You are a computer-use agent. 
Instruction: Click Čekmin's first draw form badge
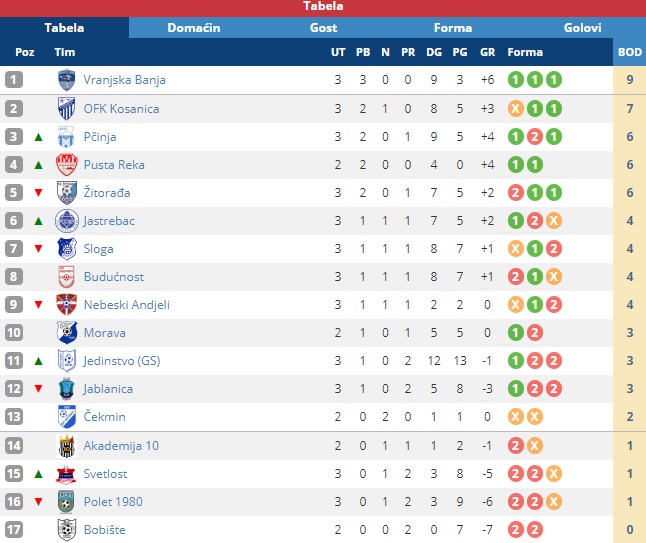tap(515, 417)
